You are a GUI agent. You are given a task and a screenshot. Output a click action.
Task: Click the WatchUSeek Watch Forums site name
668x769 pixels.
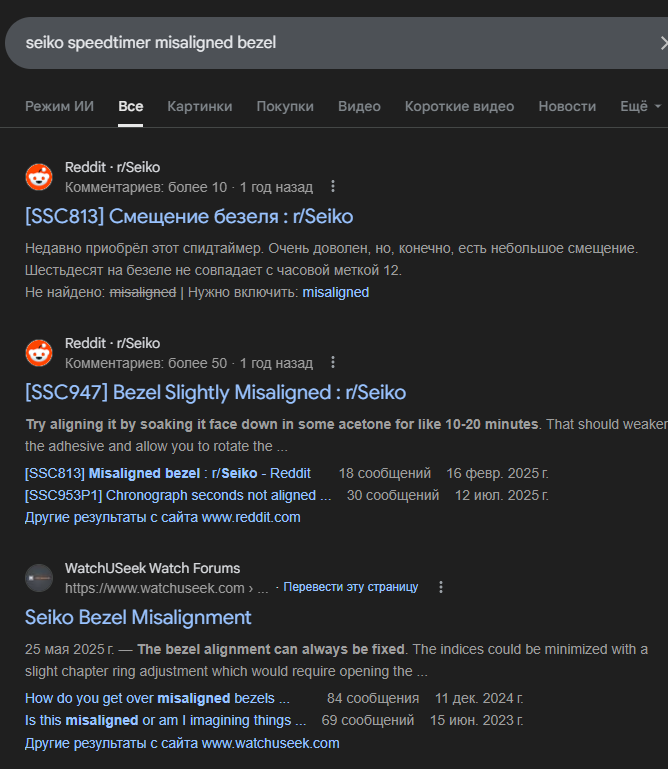point(153,568)
